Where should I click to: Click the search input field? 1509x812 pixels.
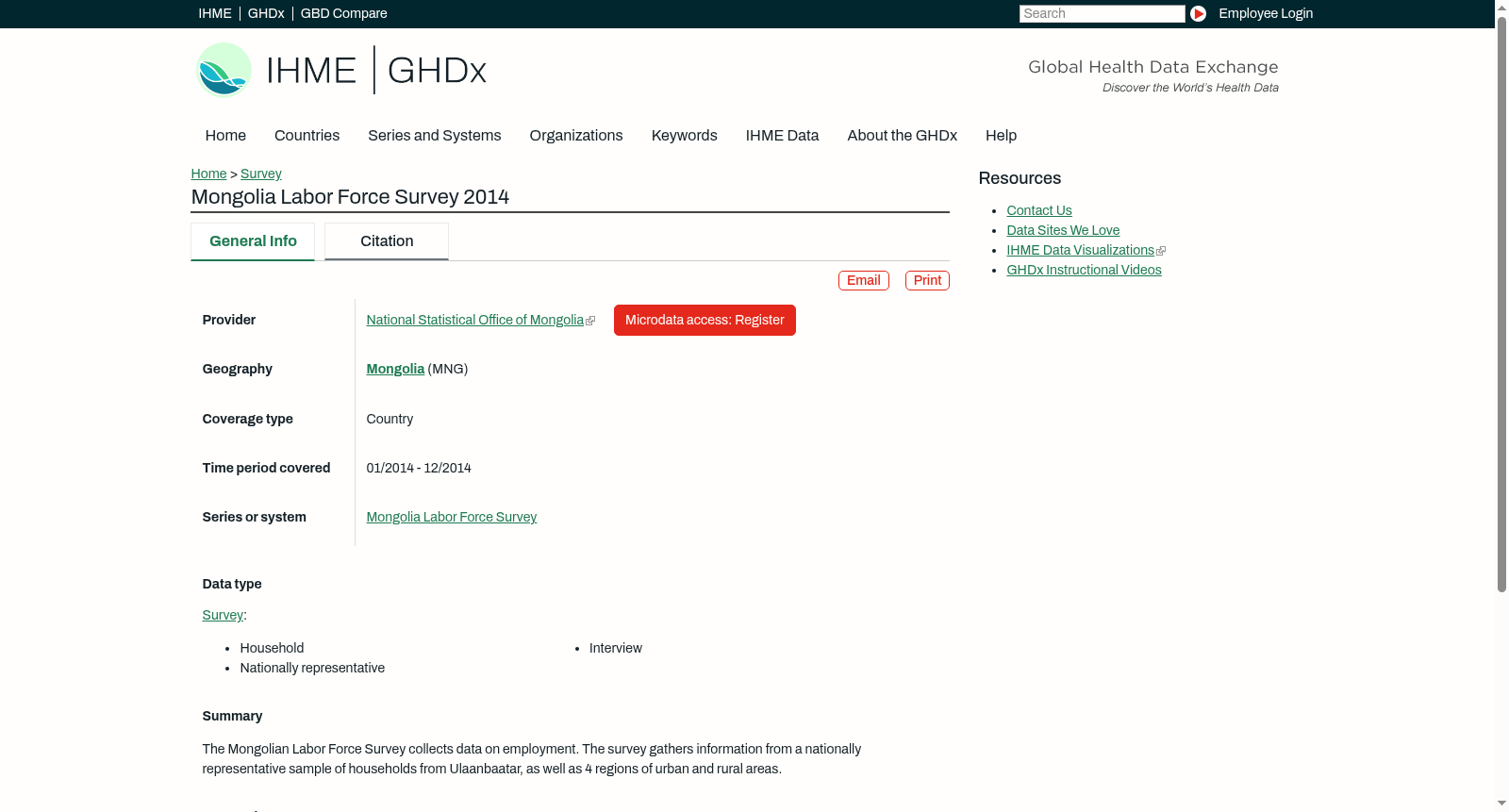[x=1102, y=13]
